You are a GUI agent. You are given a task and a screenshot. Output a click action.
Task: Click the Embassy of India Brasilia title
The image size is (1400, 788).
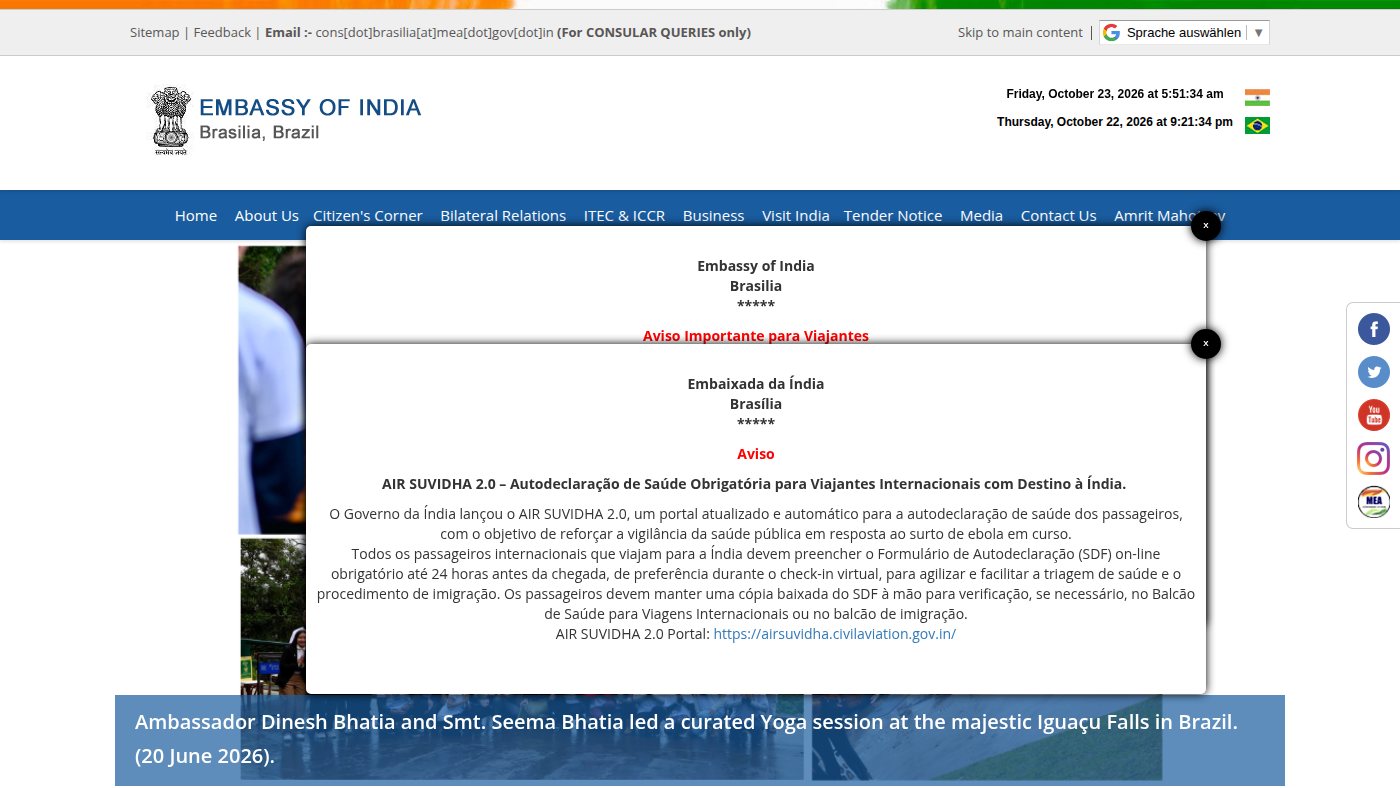click(310, 118)
